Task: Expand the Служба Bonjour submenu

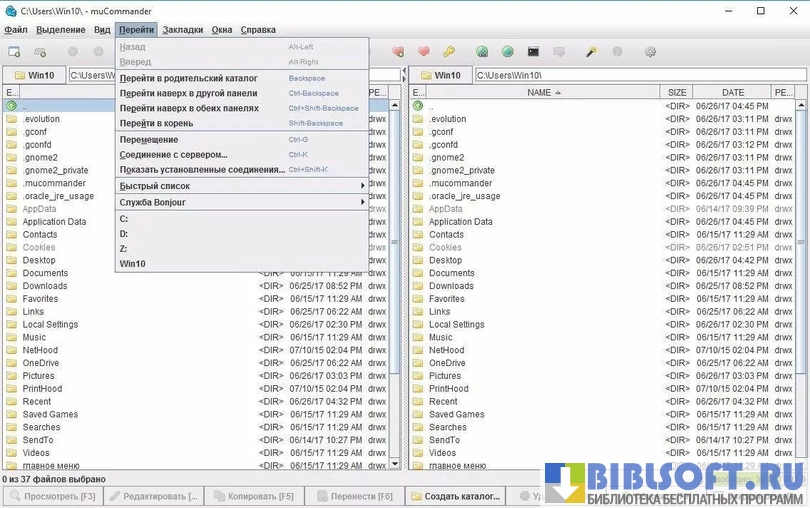Action: point(240,202)
